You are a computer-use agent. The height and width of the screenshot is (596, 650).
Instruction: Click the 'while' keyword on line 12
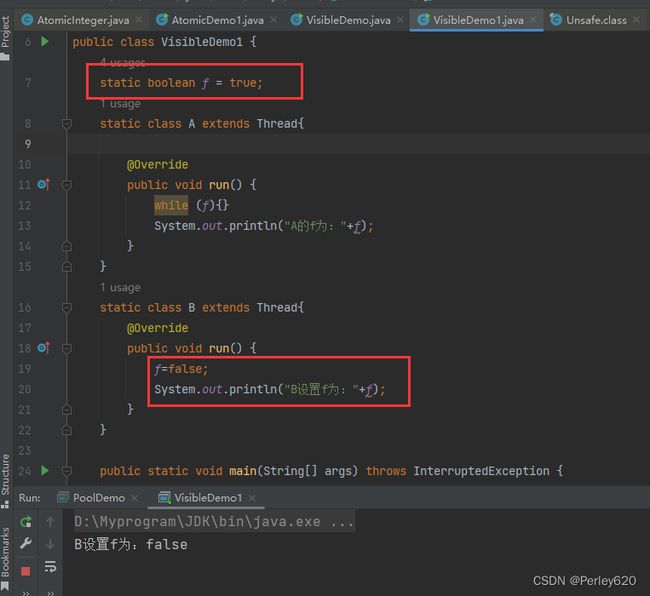coord(171,205)
